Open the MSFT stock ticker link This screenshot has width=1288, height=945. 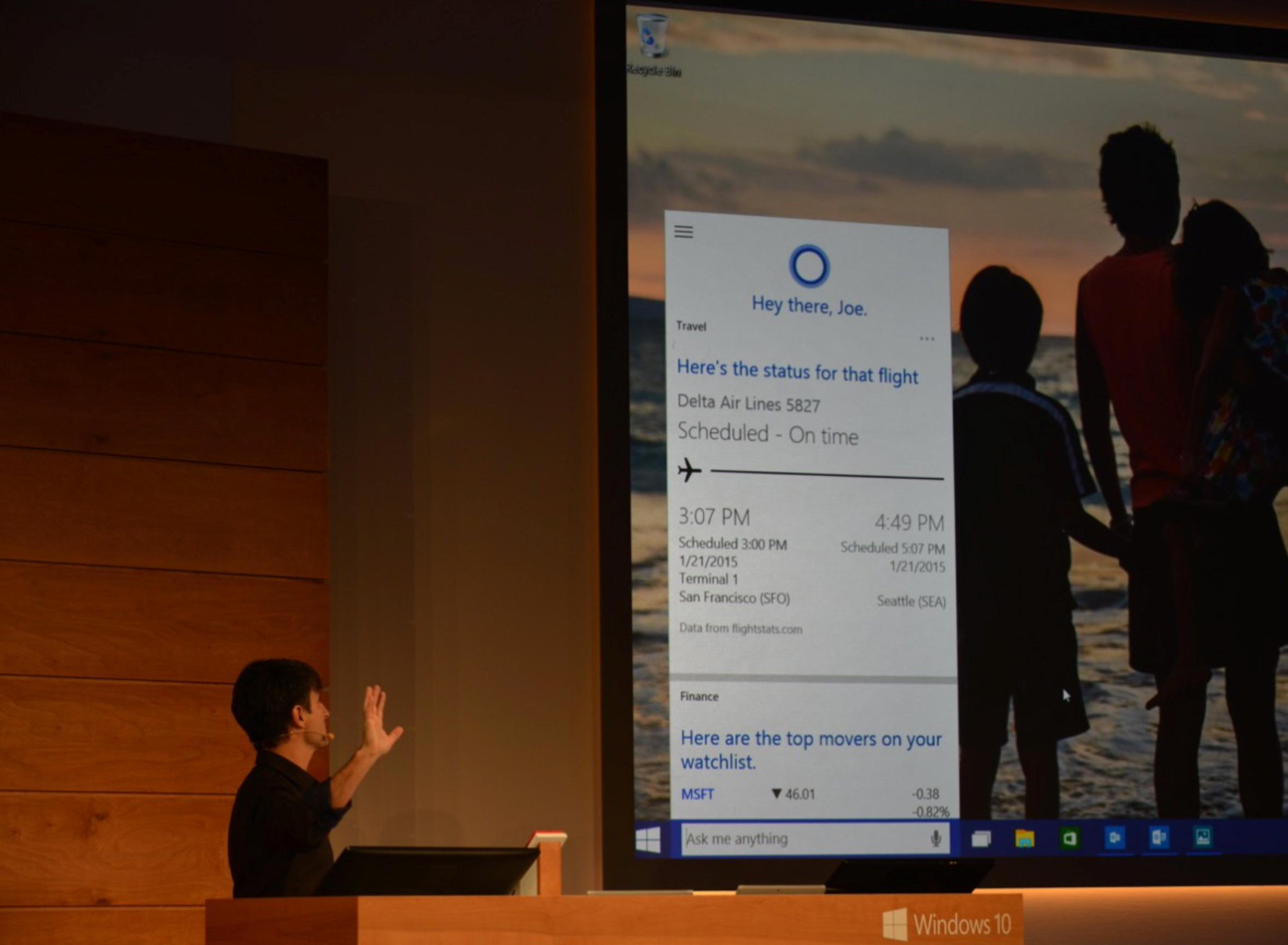(697, 794)
